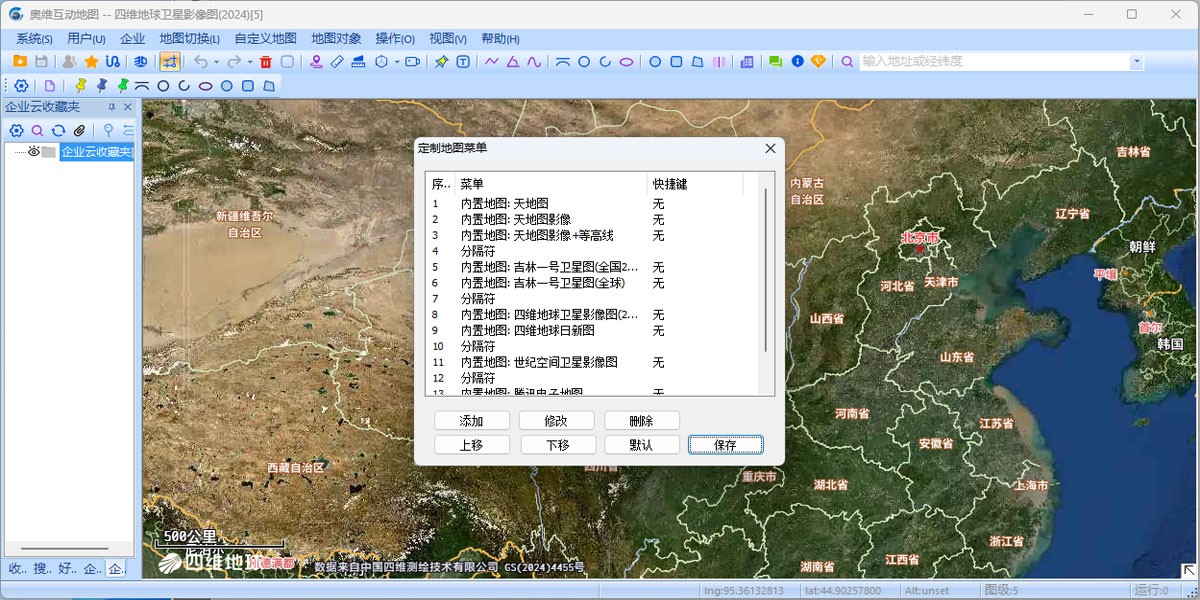Click the paperclip icon in favorites panel
Image resolution: width=1200 pixels, height=600 pixels.
click(x=80, y=131)
